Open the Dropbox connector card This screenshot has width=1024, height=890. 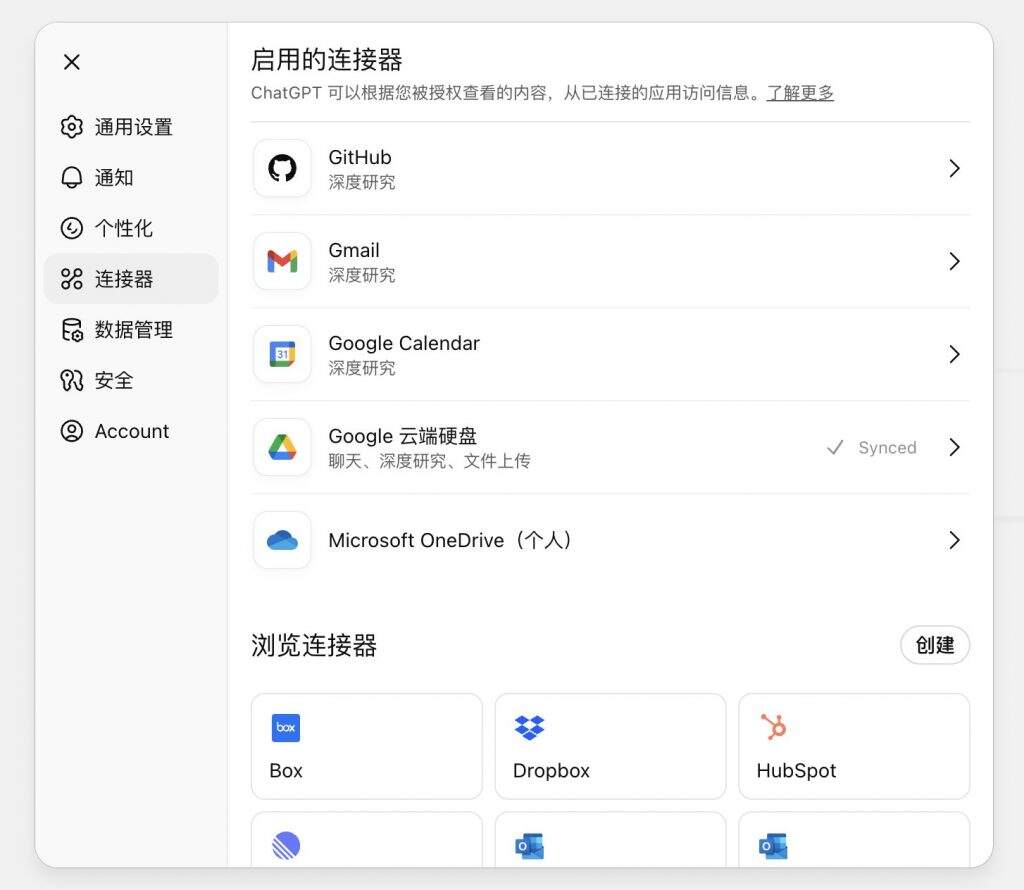pos(610,746)
